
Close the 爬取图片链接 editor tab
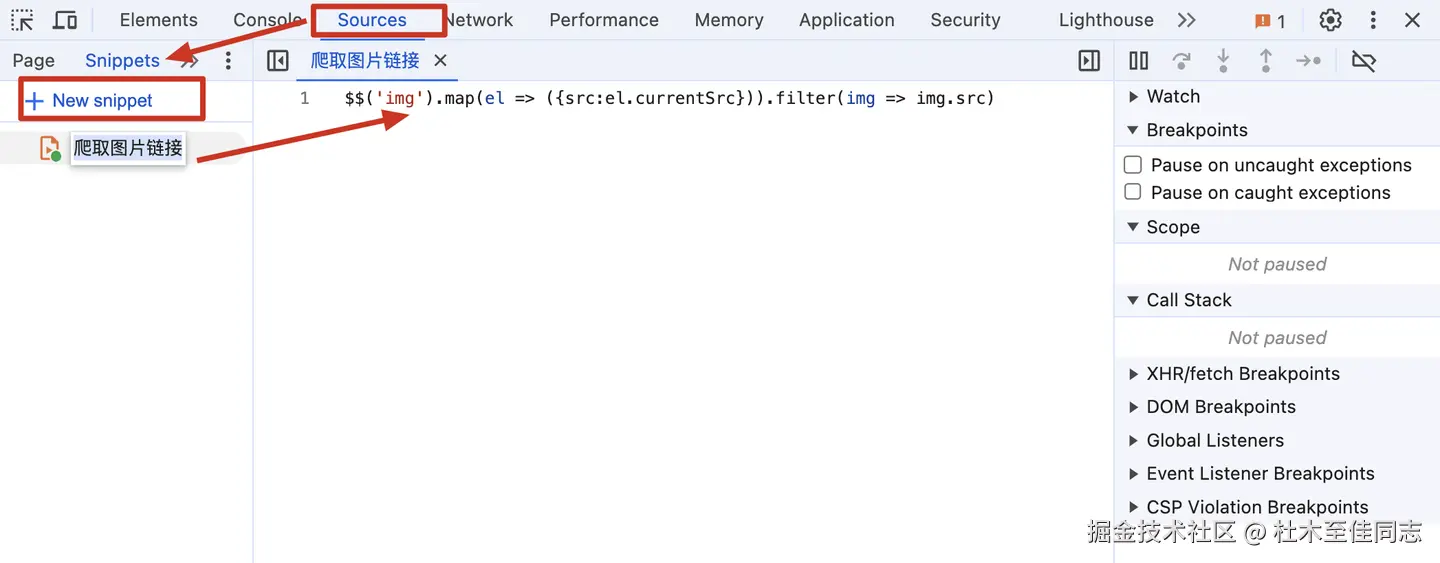(440, 61)
